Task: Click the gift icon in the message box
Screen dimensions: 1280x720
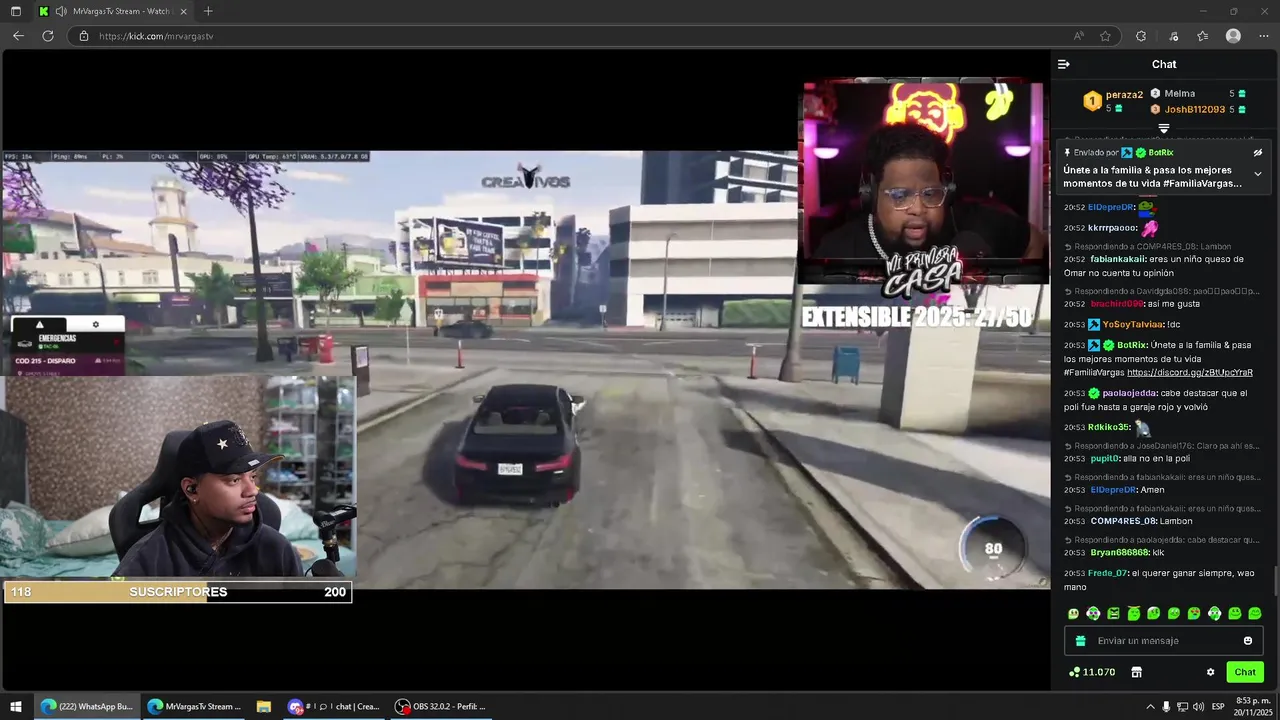Action: 1080,641
